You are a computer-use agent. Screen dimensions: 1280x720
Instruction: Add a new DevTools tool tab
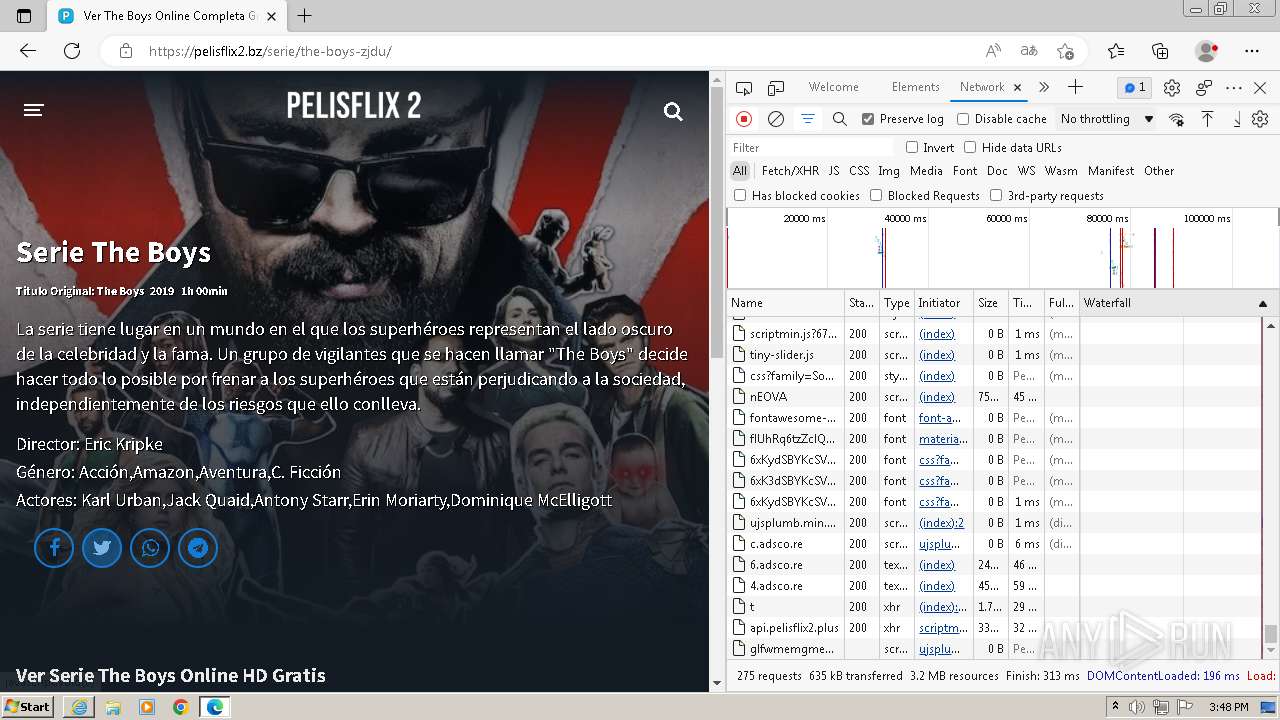point(1076,88)
